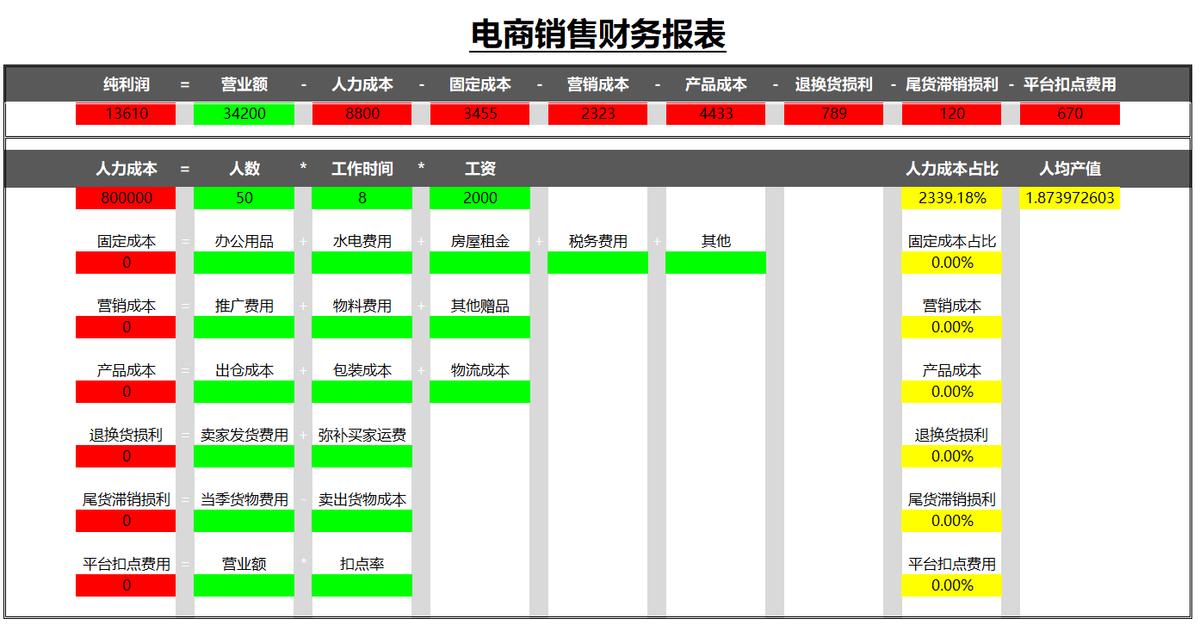The image size is (1200, 625).
Task: Click the 产品成本 cell showing 4433
Action: click(x=713, y=113)
